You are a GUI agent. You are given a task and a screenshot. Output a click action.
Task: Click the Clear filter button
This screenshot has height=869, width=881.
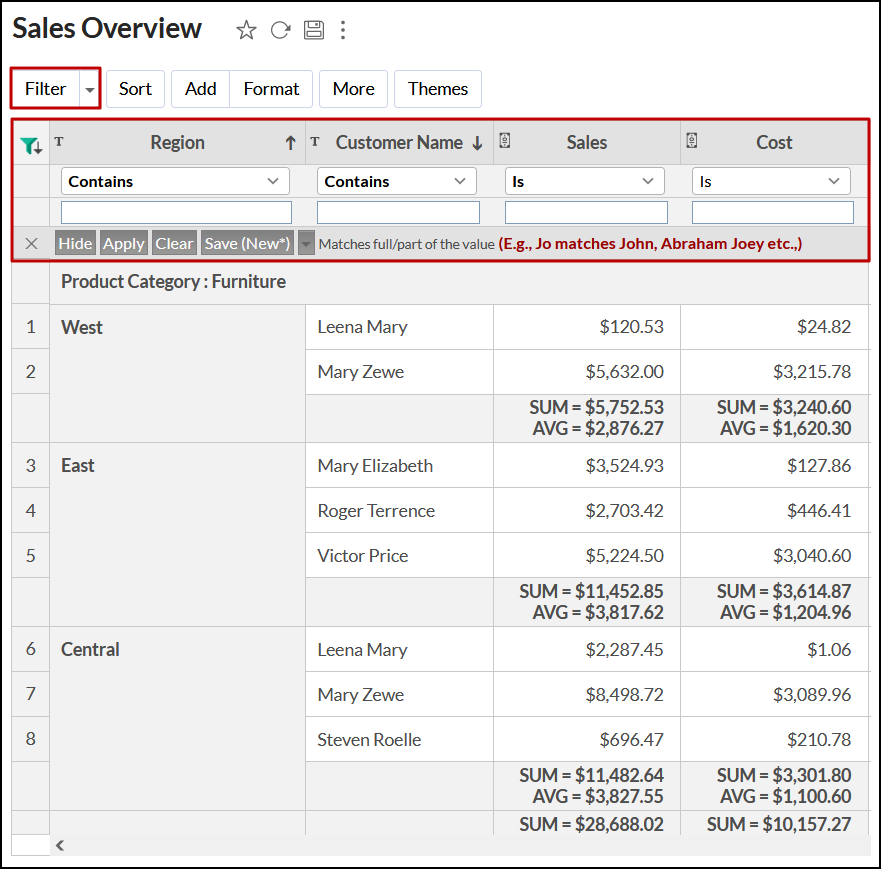(x=174, y=243)
